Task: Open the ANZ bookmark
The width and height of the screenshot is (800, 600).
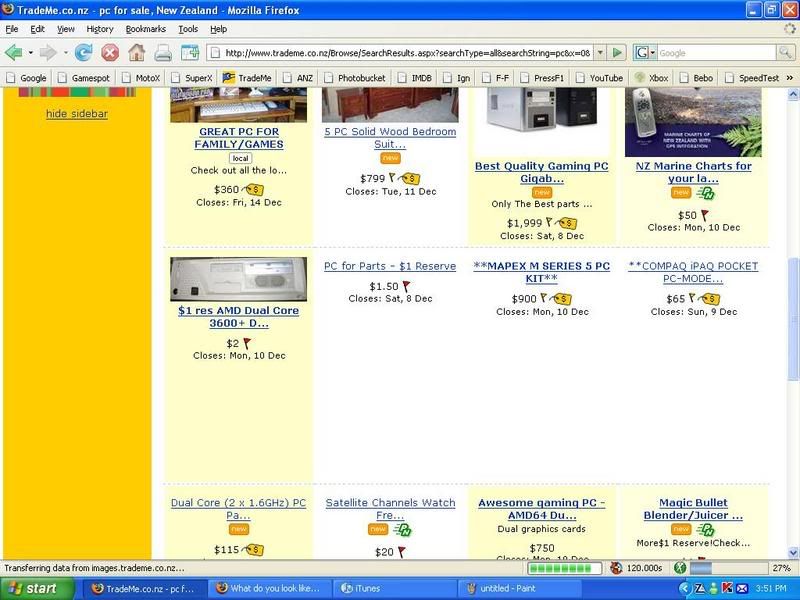Action: tap(298, 78)
